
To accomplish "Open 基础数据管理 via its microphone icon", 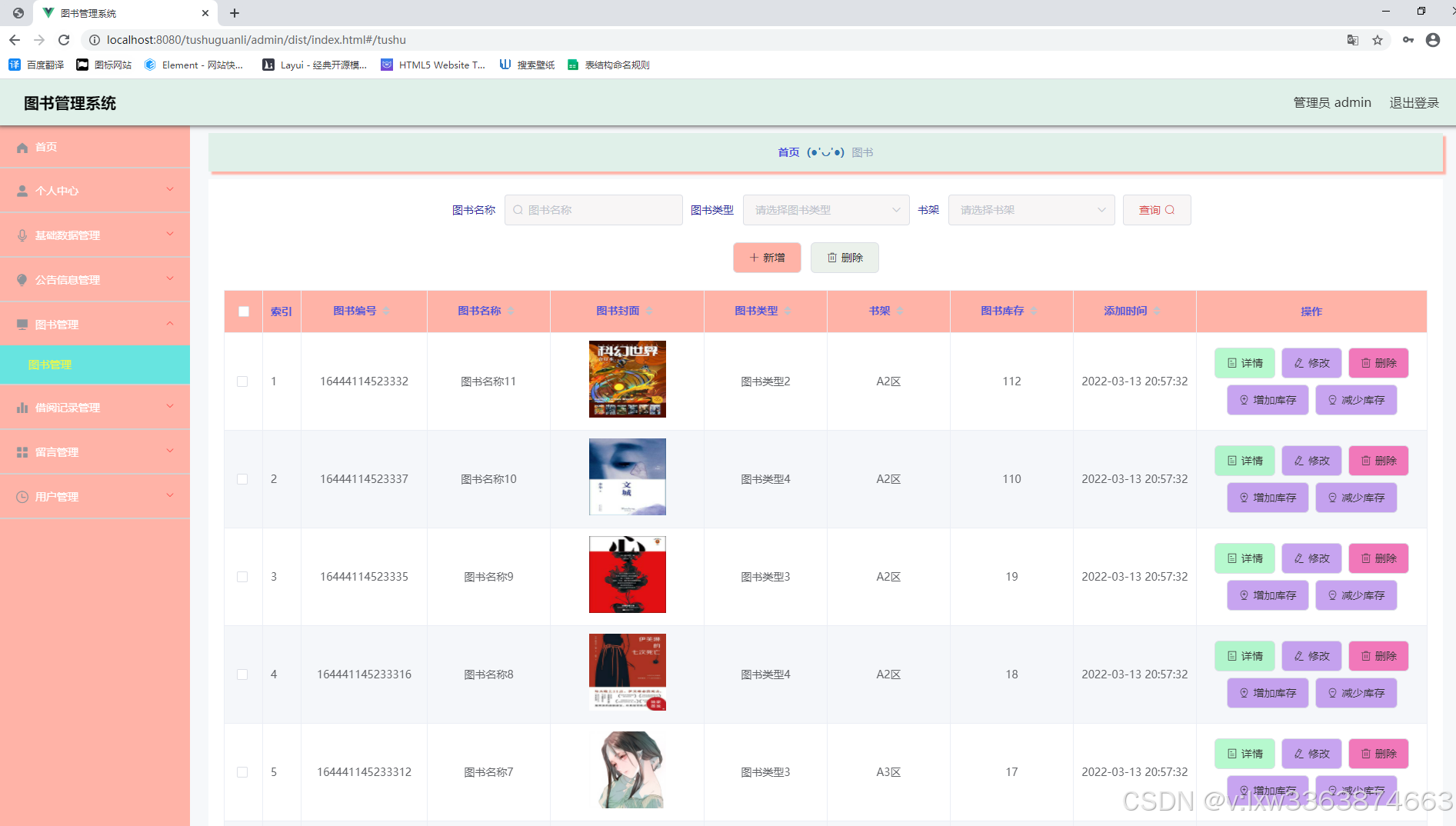I will [x=22, y=235].
